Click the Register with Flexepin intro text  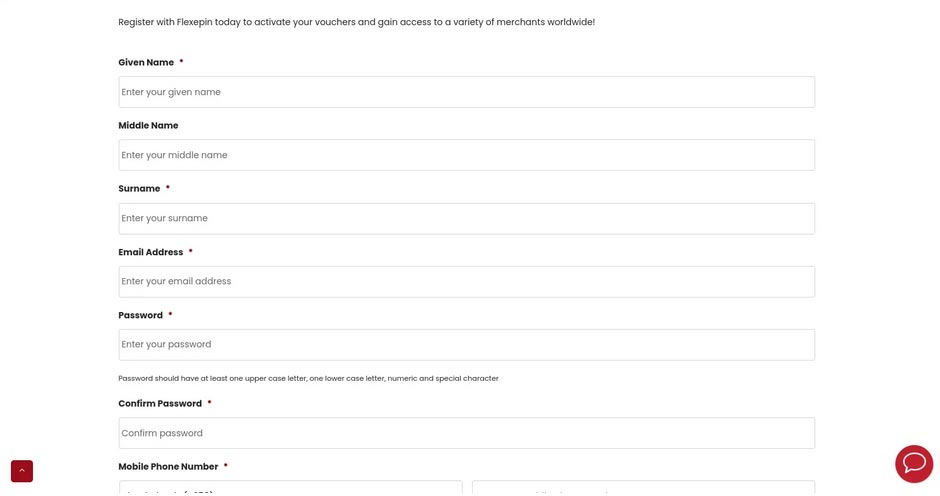click(x=356, y=22)
